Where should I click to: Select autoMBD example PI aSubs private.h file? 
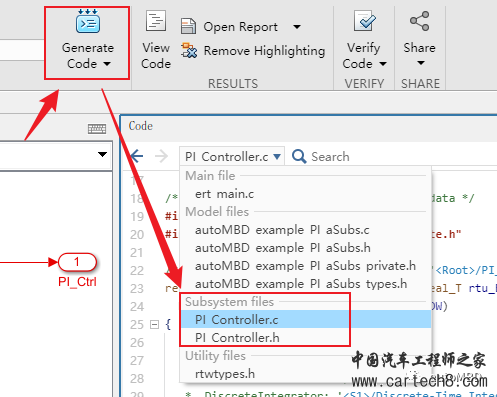point(305,266)
